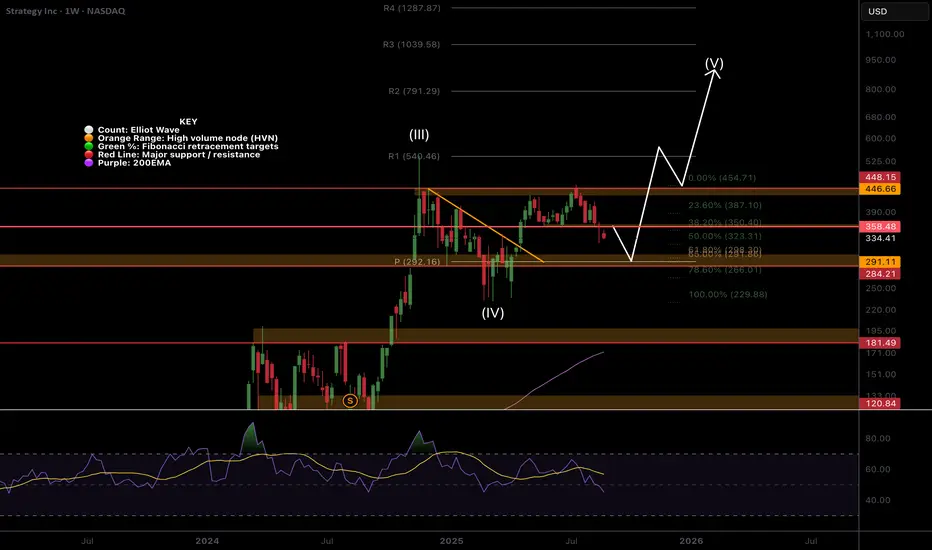This screenshot has height=550, width=932.
Task: Click the 2025 time axis label
Action: click(451, 541)
